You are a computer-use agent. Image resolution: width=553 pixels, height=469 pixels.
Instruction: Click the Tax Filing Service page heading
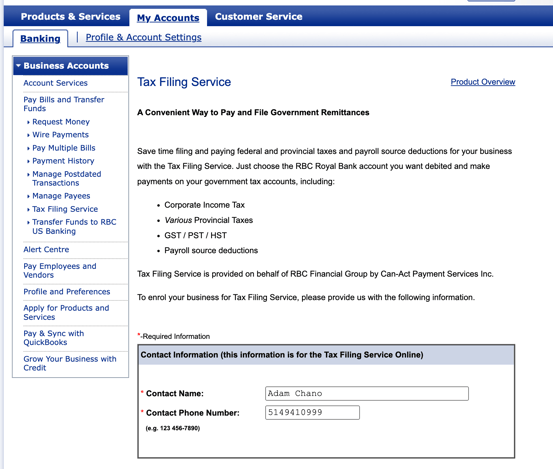(x=184, y=82)
